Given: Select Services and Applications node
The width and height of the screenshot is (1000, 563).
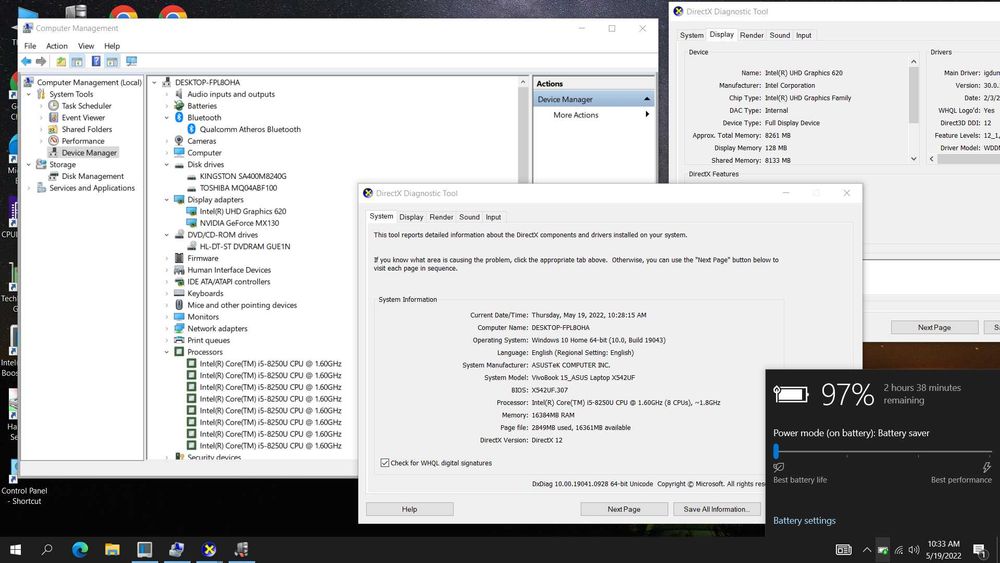Looking at the screenshot, I should (92, 188).
